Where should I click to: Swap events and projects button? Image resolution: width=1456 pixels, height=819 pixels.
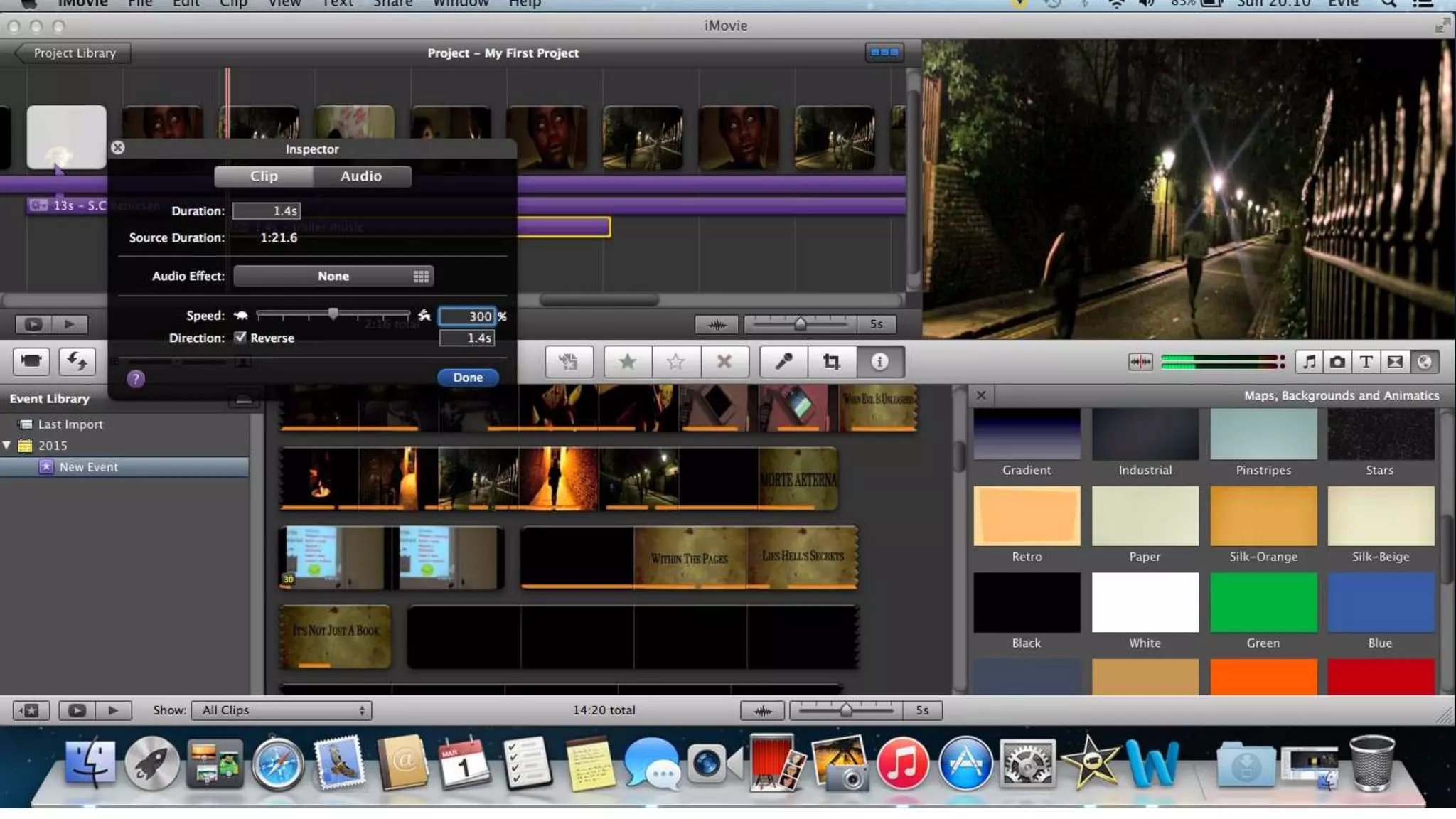click(77, 362)
